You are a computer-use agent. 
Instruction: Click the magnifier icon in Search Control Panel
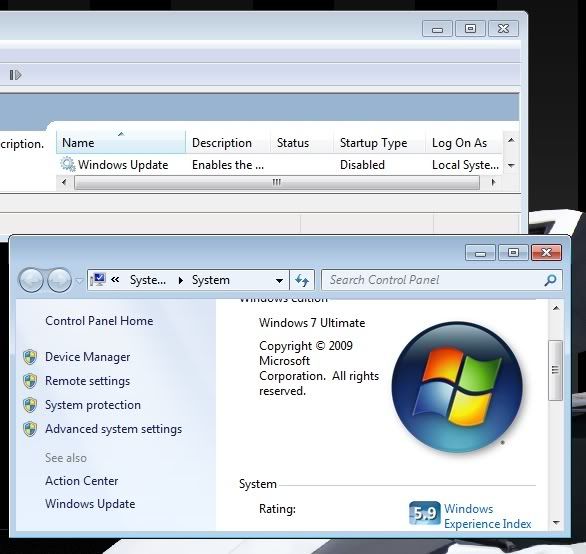coord(550,280)
